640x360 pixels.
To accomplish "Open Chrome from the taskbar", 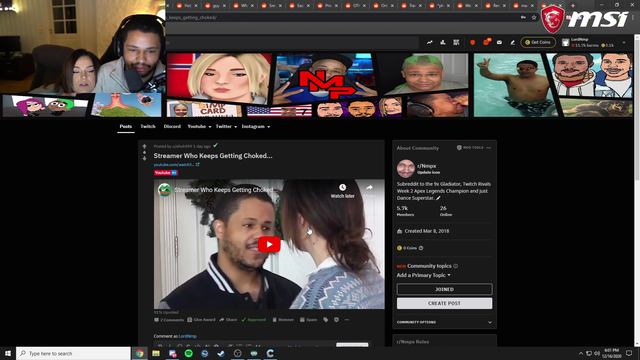I will coord(140,353).
